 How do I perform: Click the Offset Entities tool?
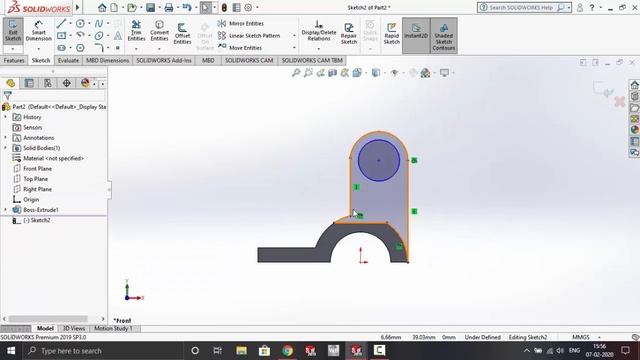pyautogui.click(x=182, y=33)
